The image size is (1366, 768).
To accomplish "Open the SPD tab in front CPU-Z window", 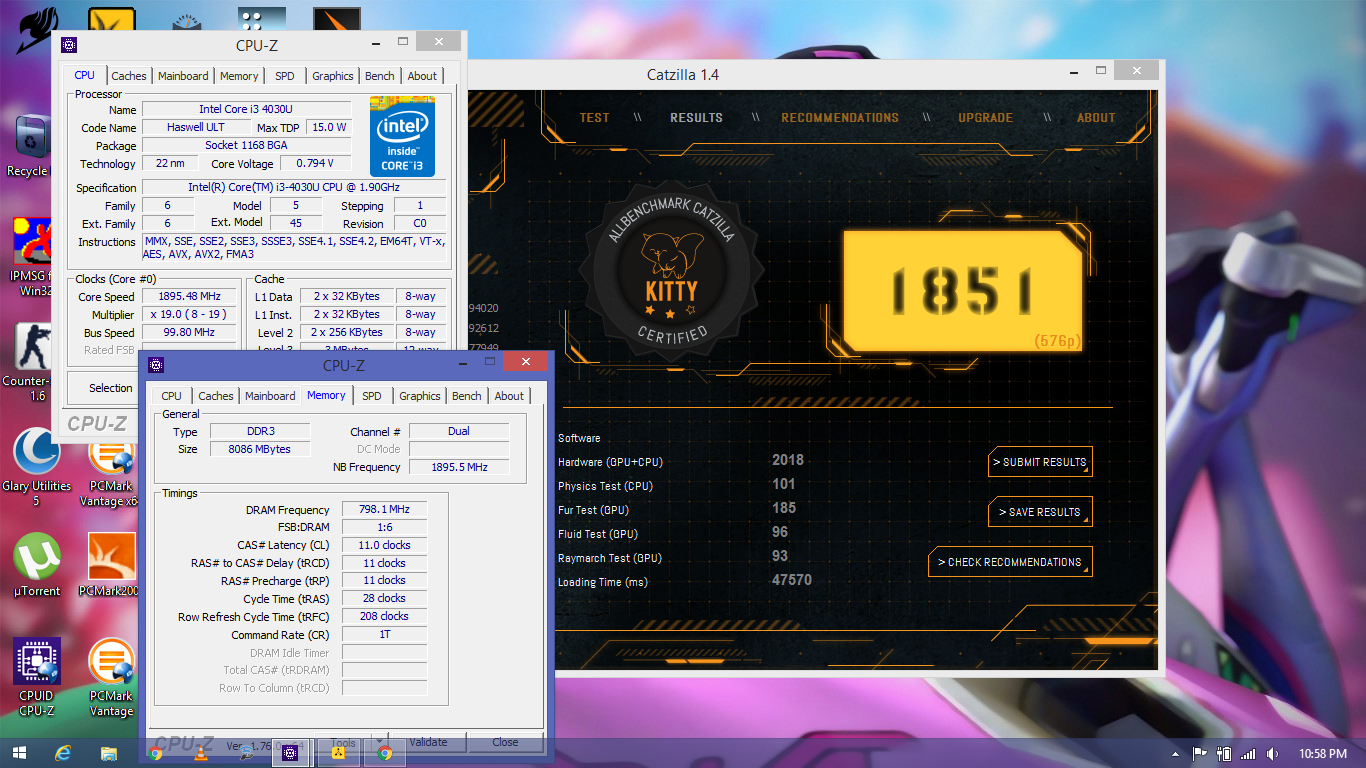I will click(x=372, y=396).
